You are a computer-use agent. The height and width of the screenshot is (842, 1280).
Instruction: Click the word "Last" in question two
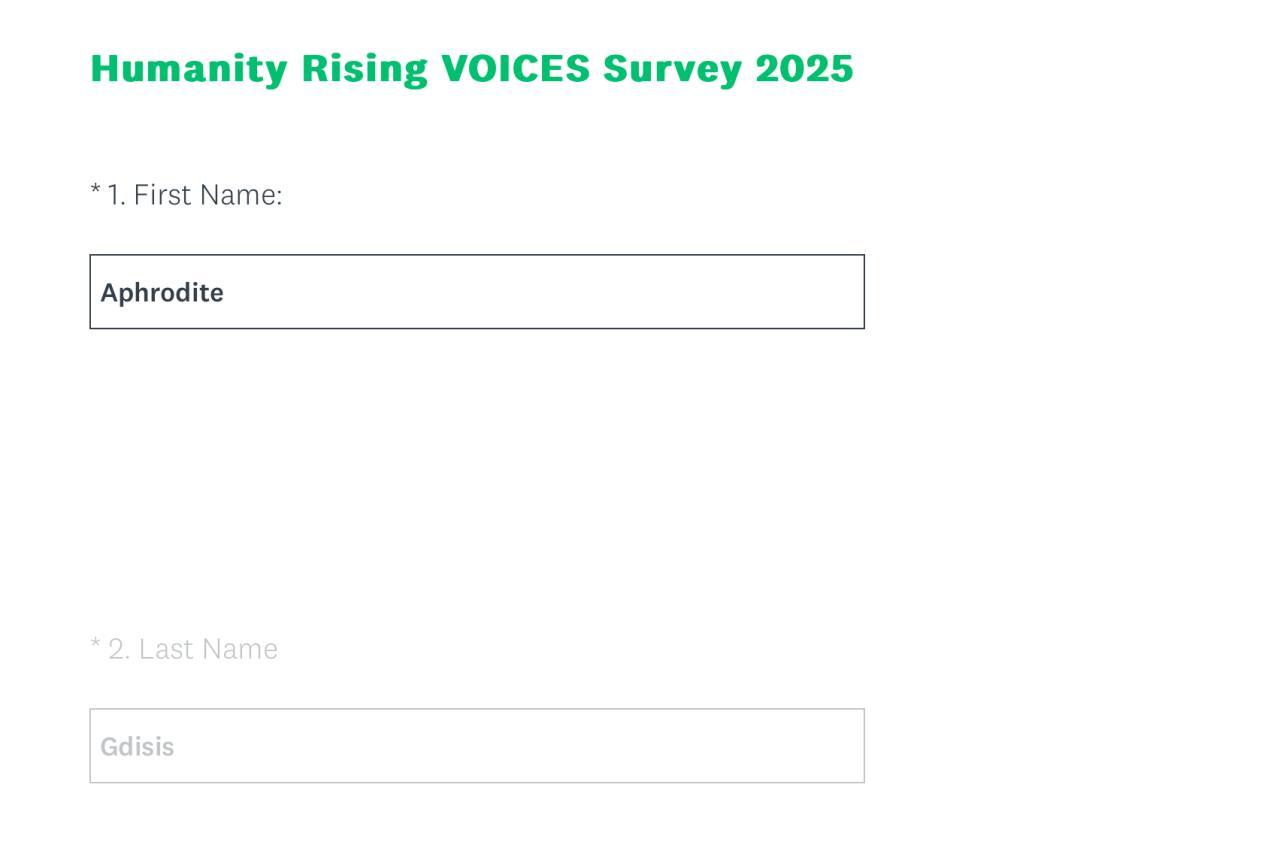pos(165,649)
